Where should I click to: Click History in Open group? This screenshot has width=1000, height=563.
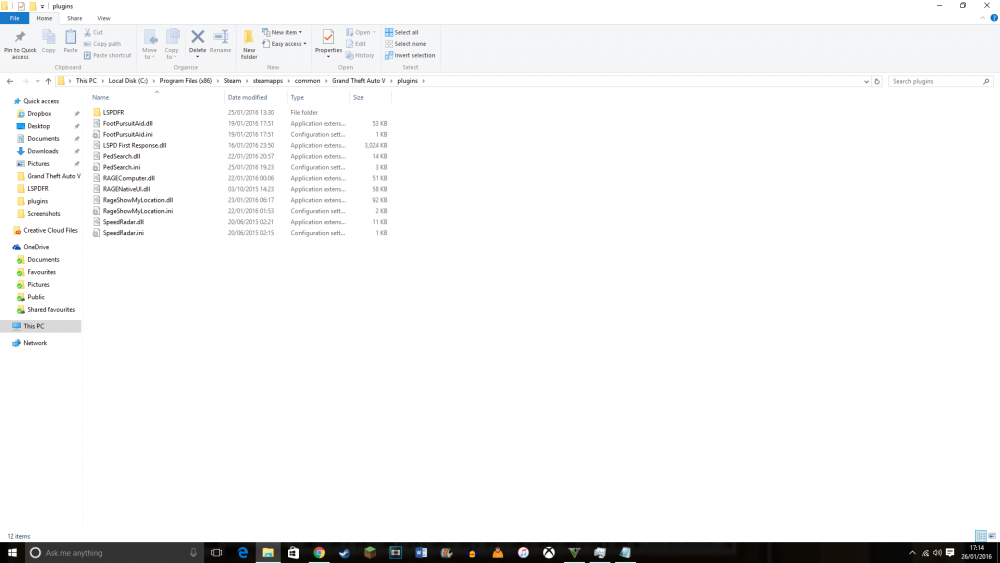click(x=360, y=55)
